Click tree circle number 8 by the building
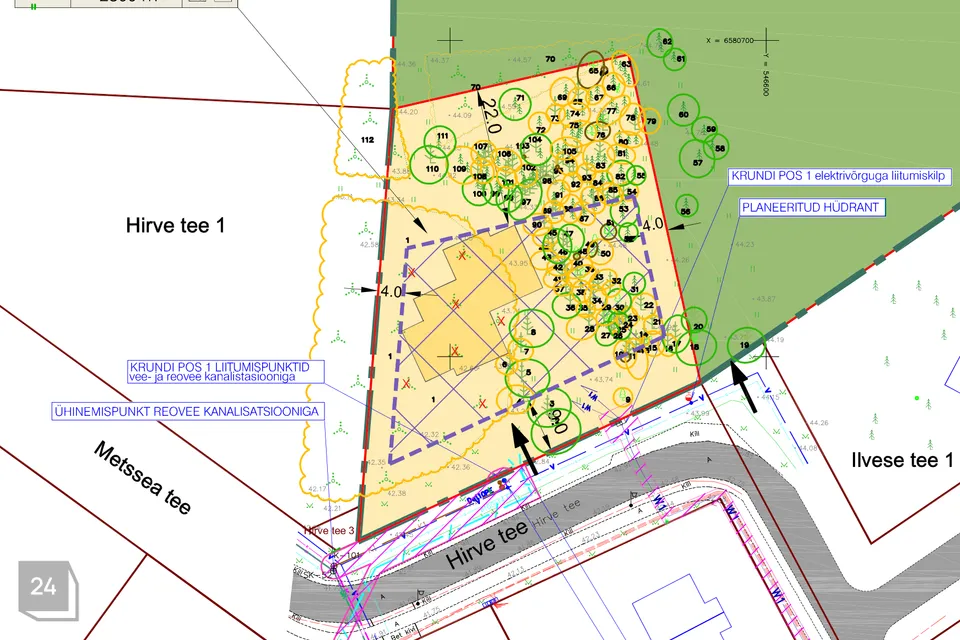 point(531,328)
